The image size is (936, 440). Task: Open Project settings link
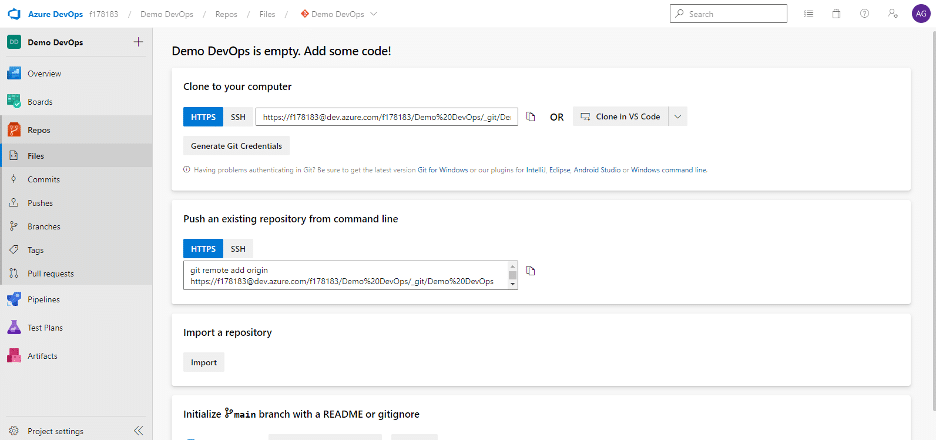pyautogui.click(x=56, y=431)
